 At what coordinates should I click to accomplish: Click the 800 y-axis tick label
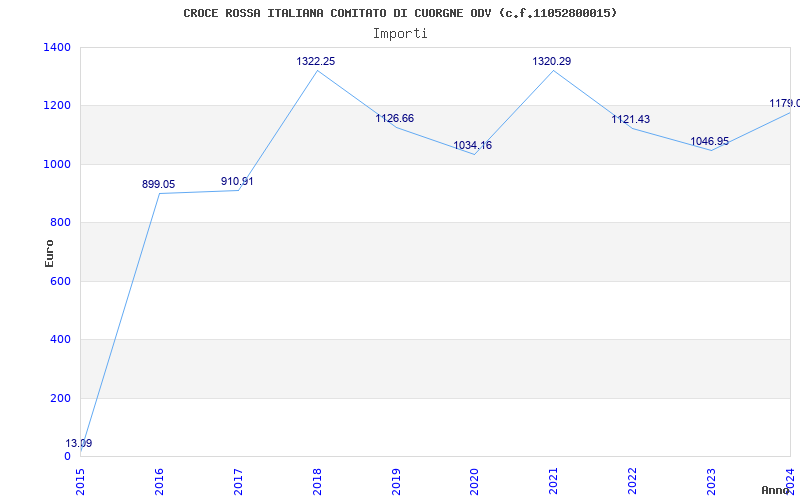pyautogui.click(x=61, y=222)
